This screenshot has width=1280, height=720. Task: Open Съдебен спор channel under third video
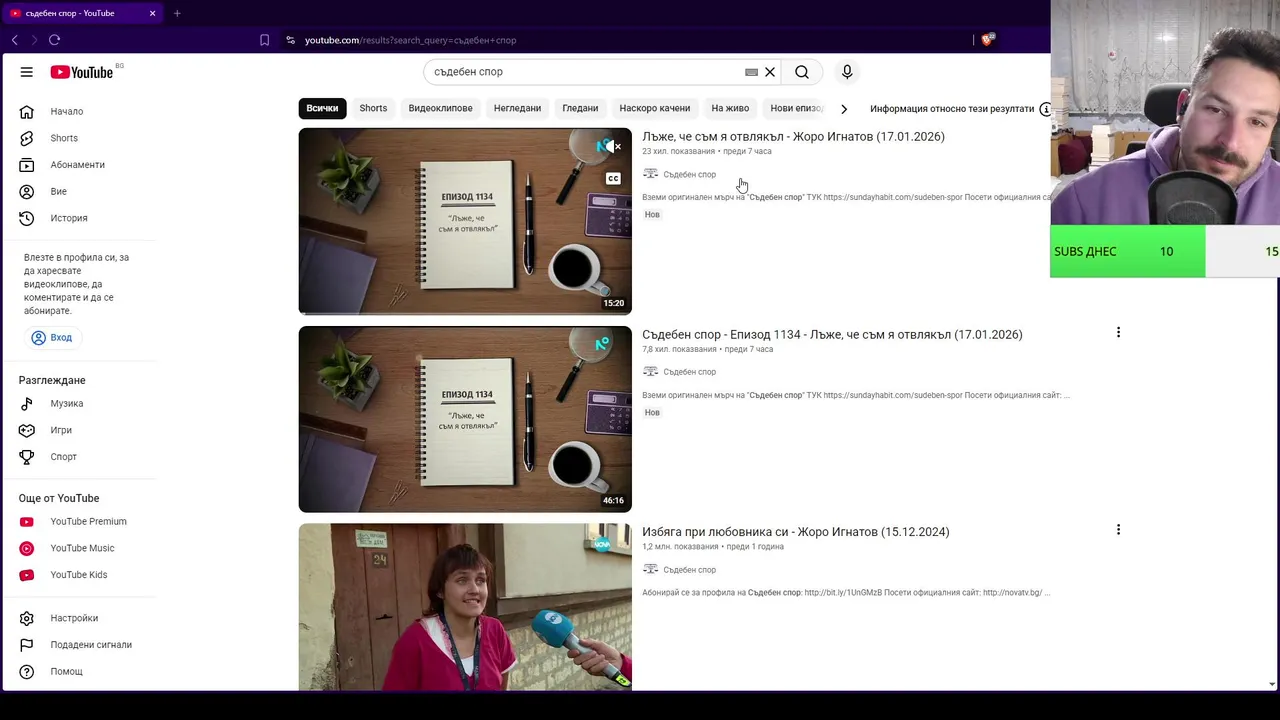689,570
